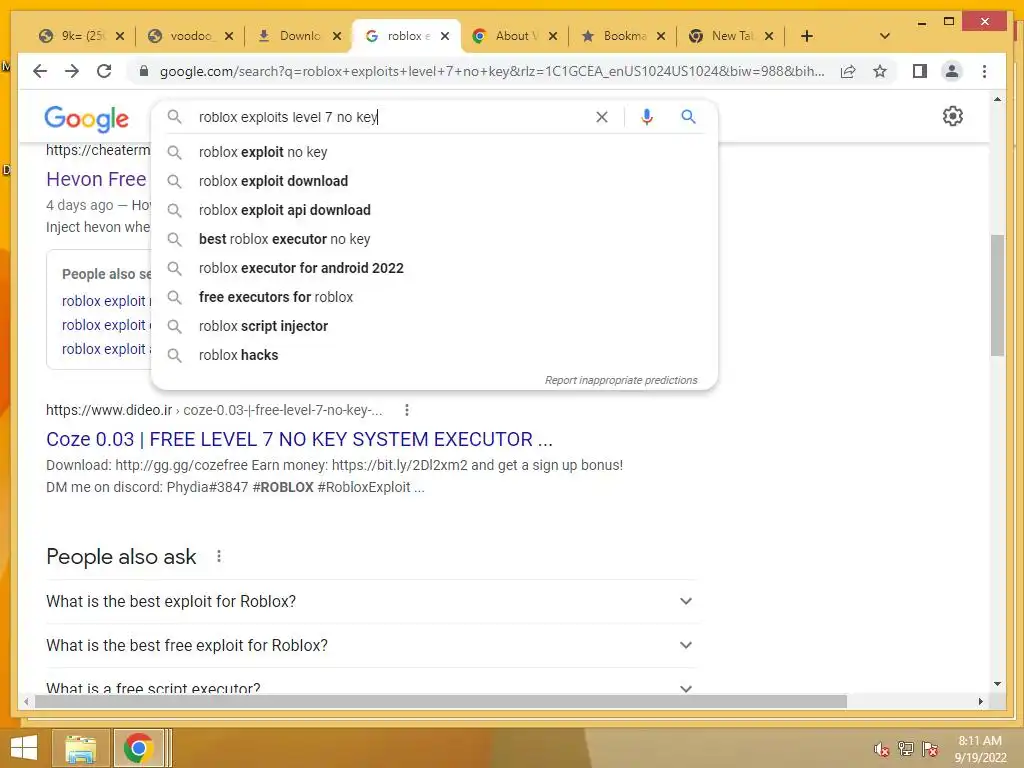Viewport: 1024px width, 768px height.
Task: Close the Bookmarks tab
Action: coord(661,36)
